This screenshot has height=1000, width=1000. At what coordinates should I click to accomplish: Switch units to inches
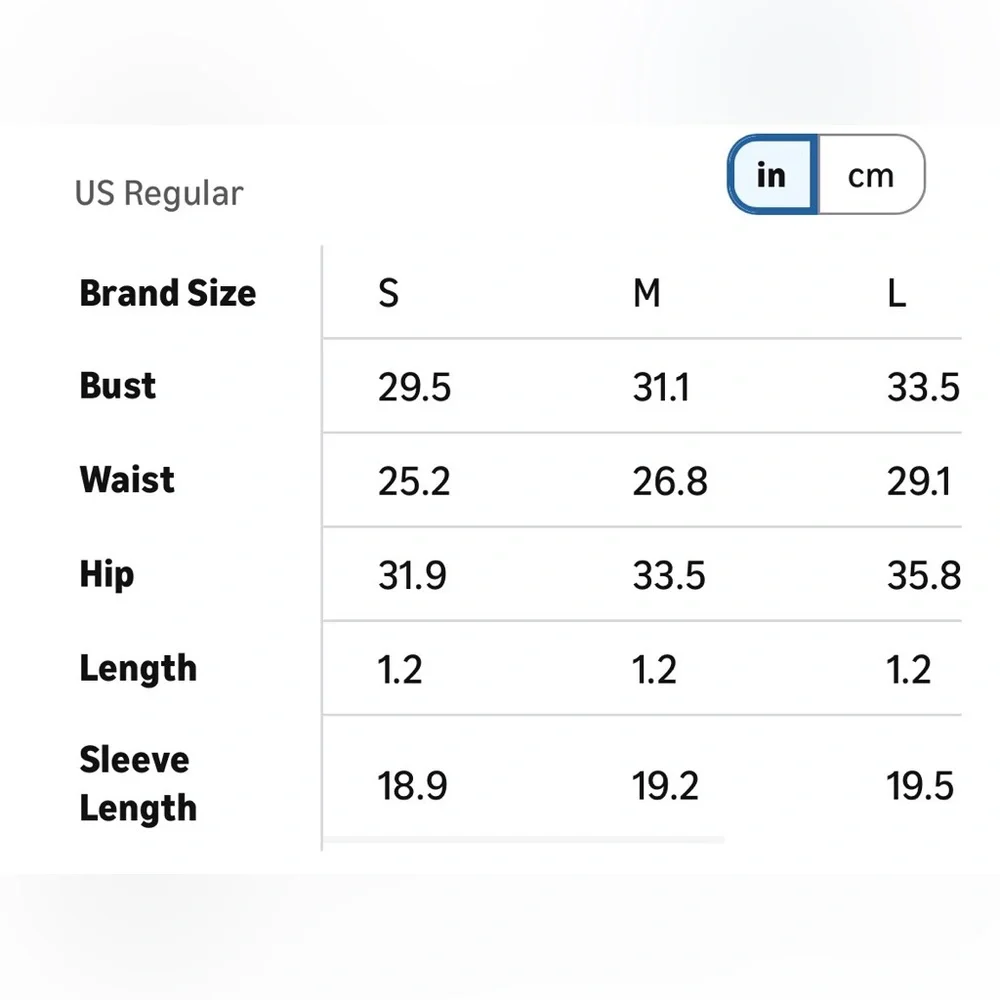click(772, 175)
